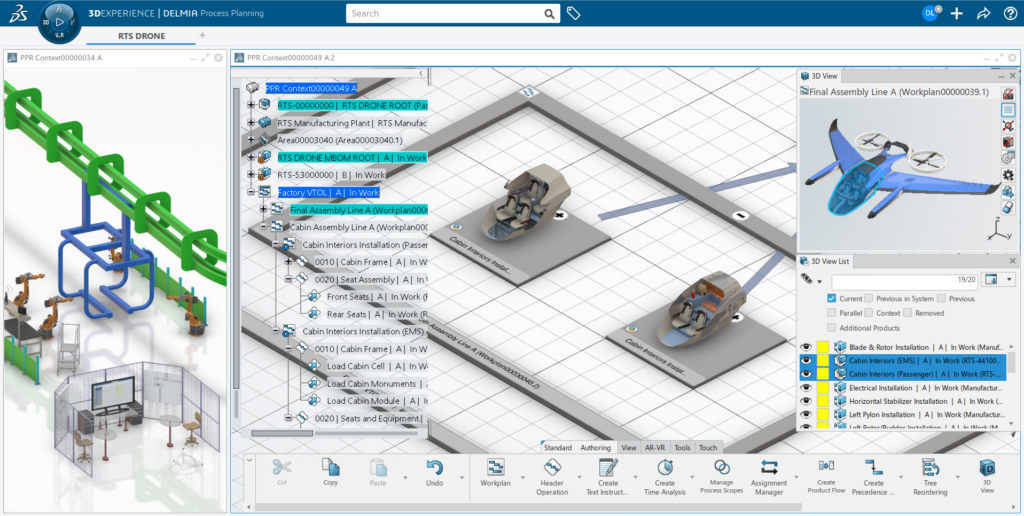Open the Assignment Manager tool
1024x516 pixels.
pos(768,467)
